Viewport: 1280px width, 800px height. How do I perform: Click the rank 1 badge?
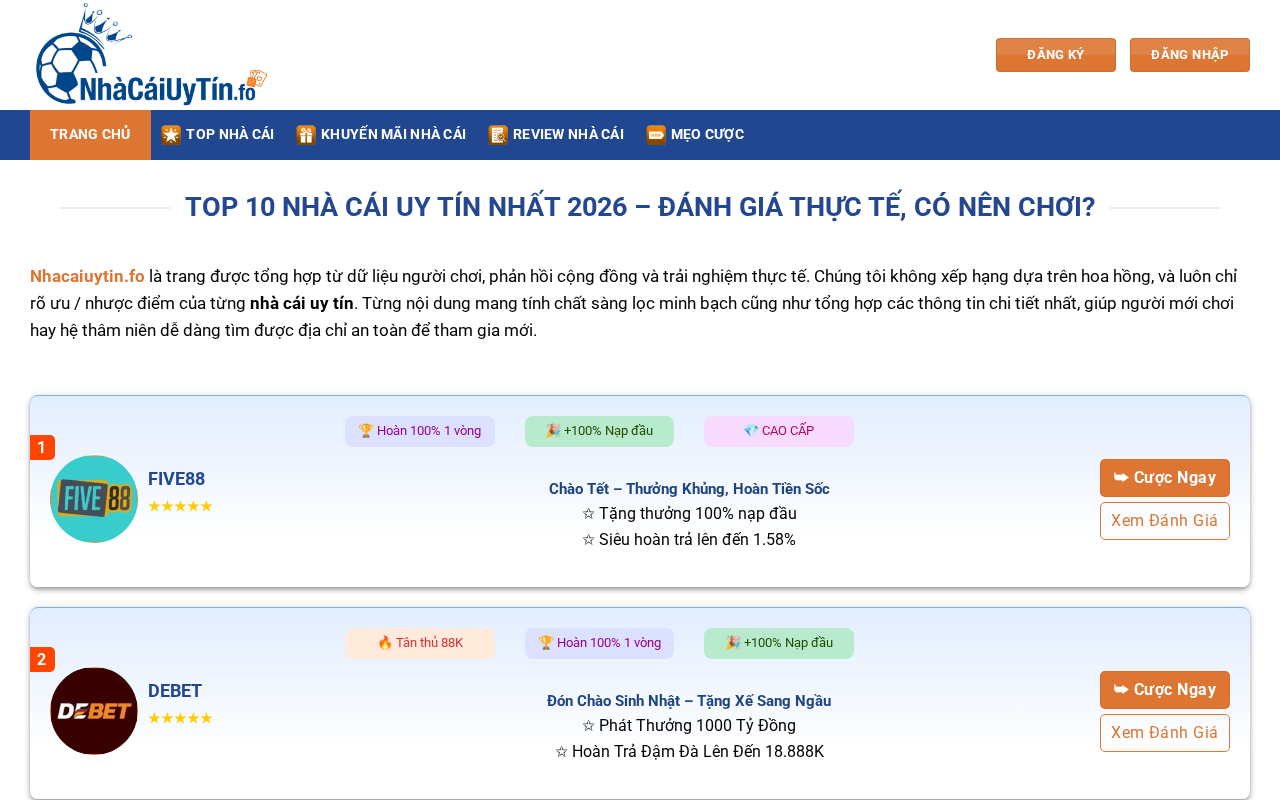[x=42, y=448]
